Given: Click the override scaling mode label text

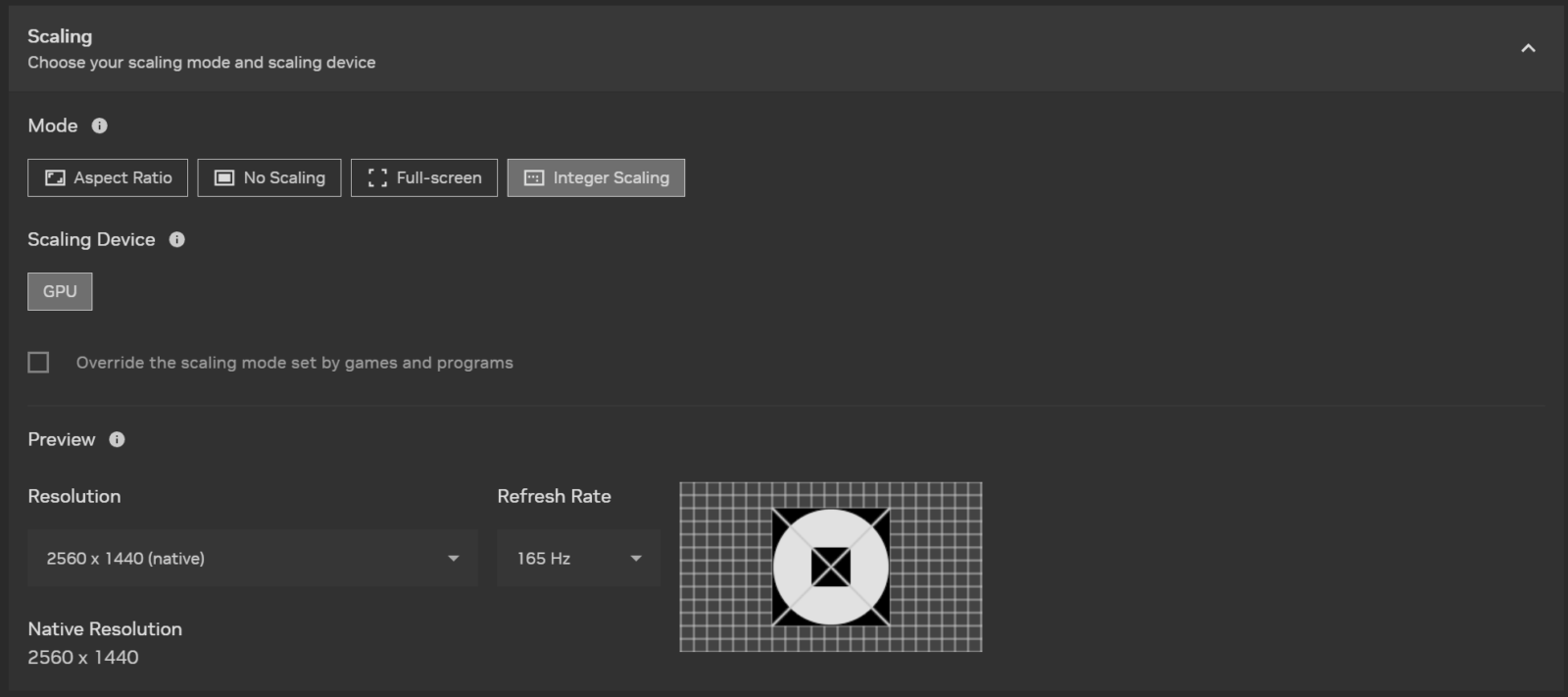Looking at the screenshot, I should pos(294,363).
